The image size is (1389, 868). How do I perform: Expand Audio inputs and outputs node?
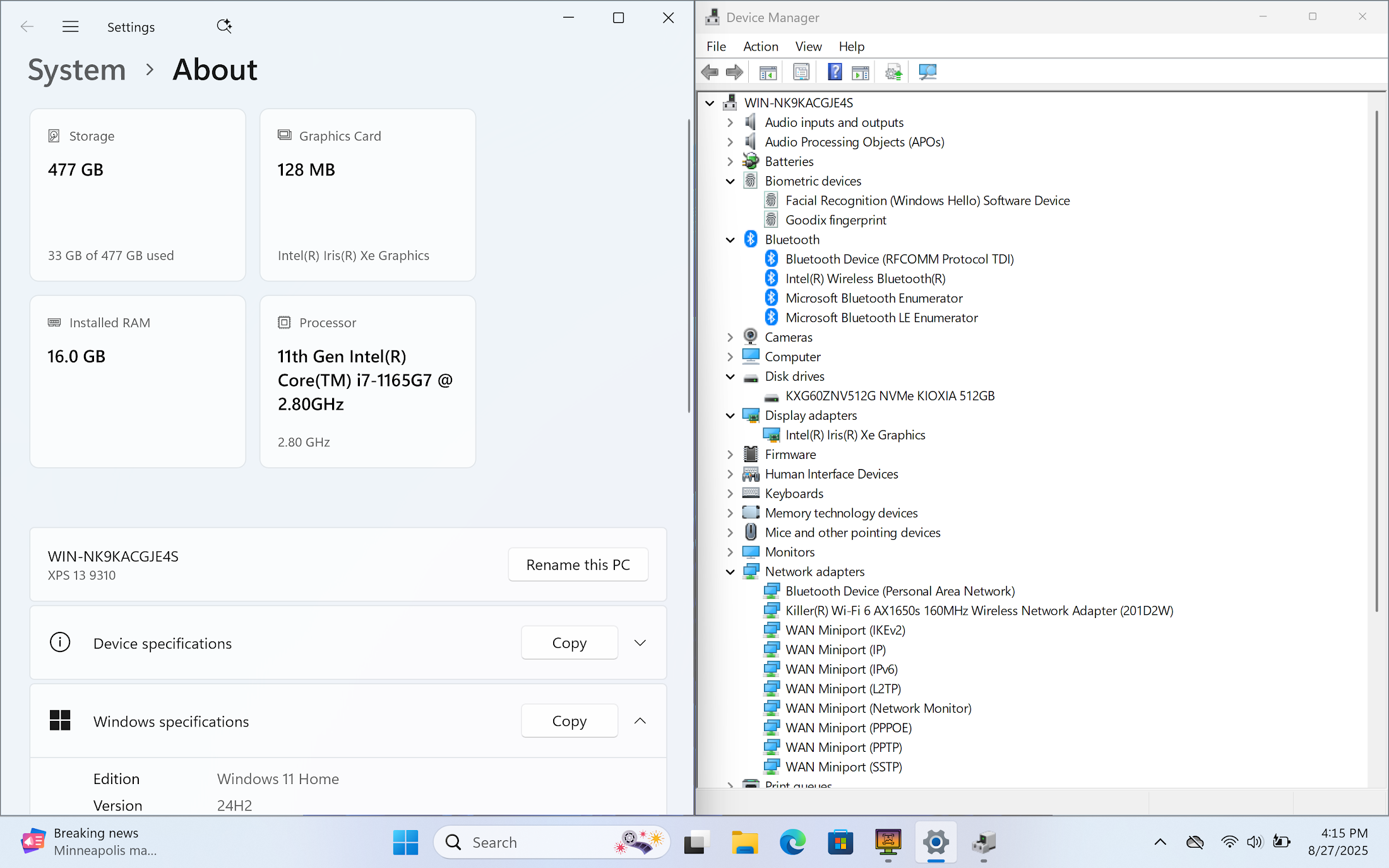[730, 122]
